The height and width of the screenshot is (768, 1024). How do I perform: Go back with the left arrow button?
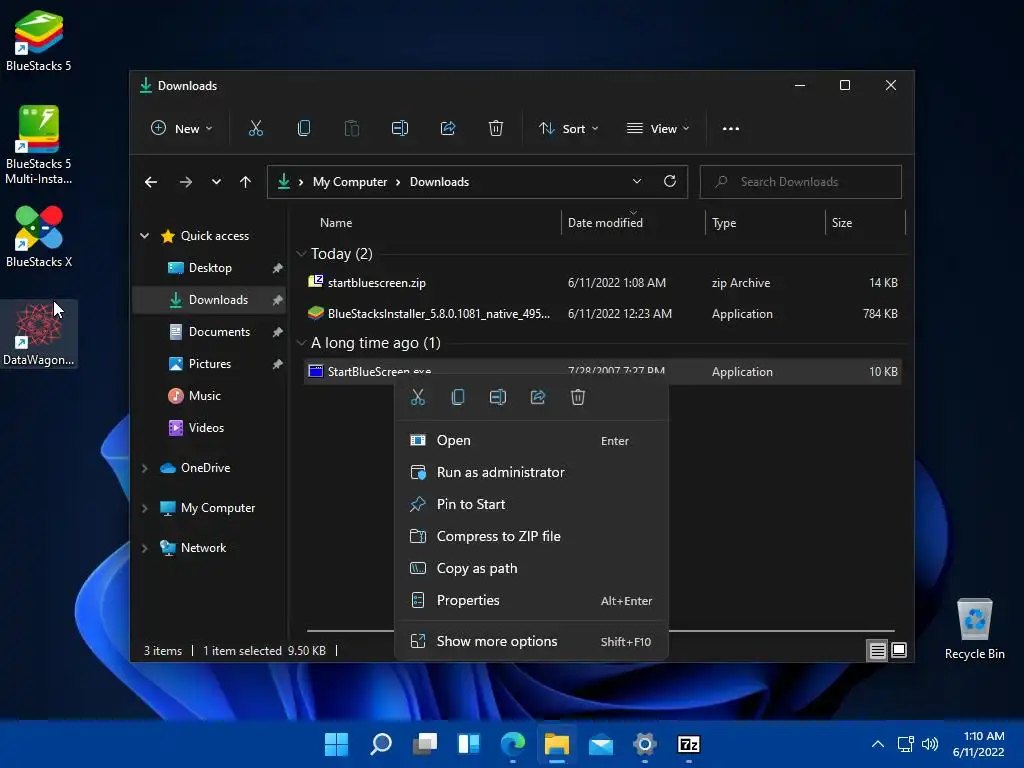pyautogui.click(x=151, y=182)
